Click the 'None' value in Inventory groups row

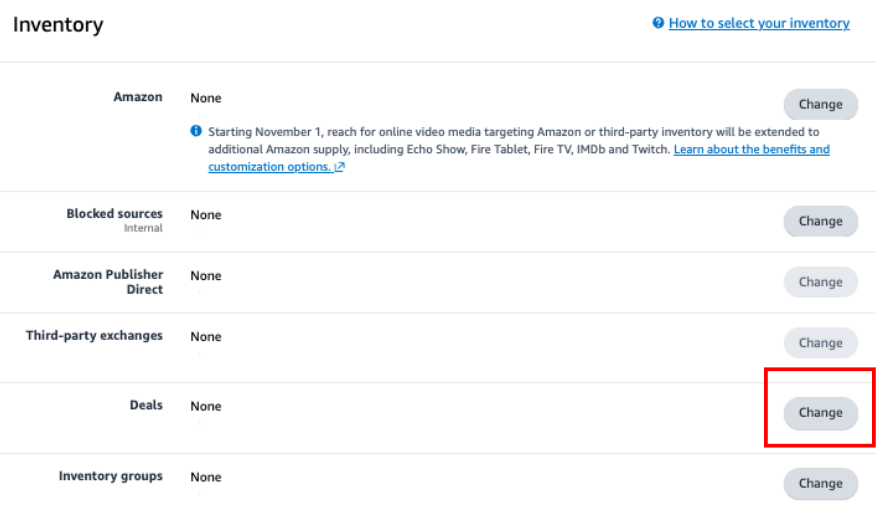pyautogui.click(x=206, y=477)
